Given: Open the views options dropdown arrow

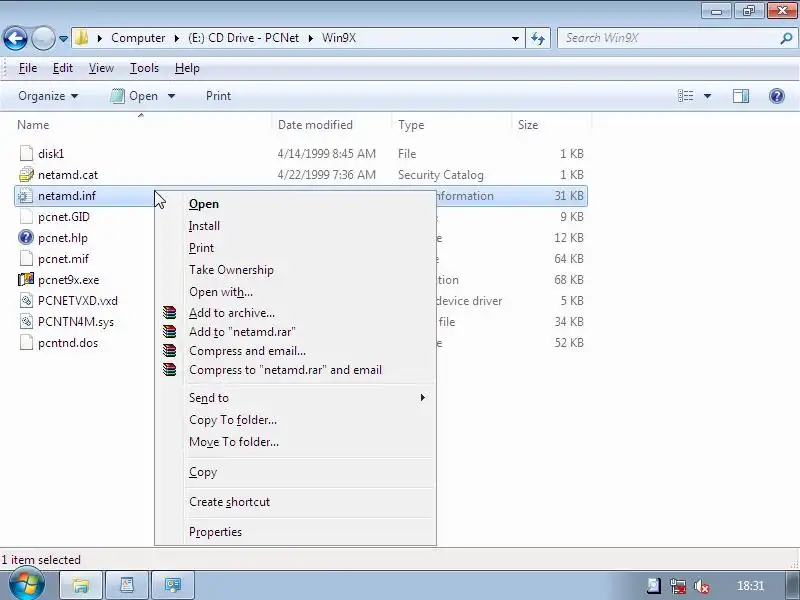Looking at the screenshot, I should click(707, 96).
